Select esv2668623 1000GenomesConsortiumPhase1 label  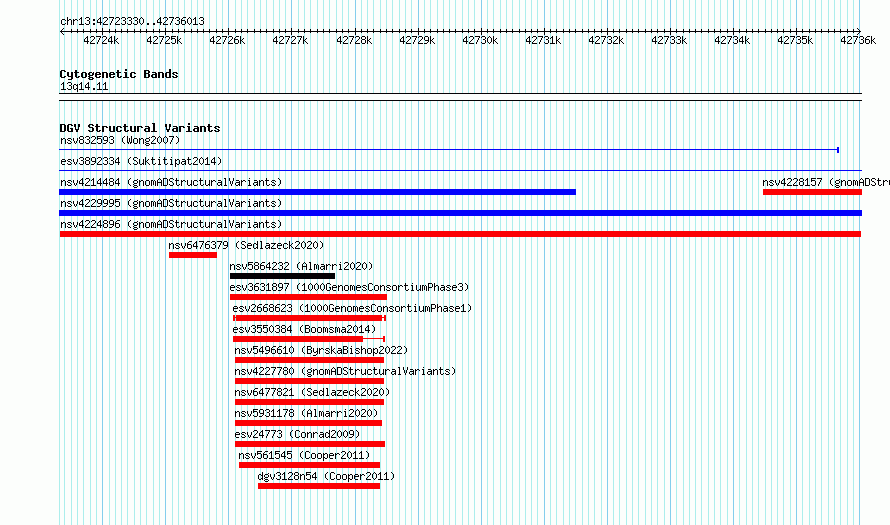[352, 308]
